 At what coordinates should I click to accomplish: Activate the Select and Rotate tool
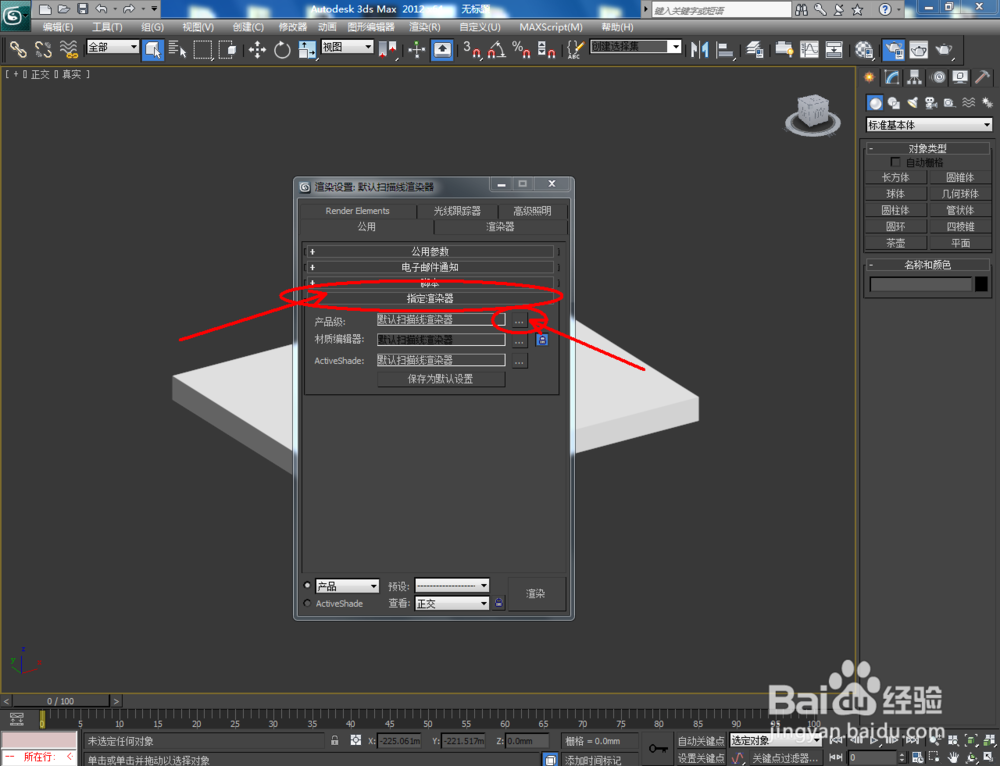point(282,49)
